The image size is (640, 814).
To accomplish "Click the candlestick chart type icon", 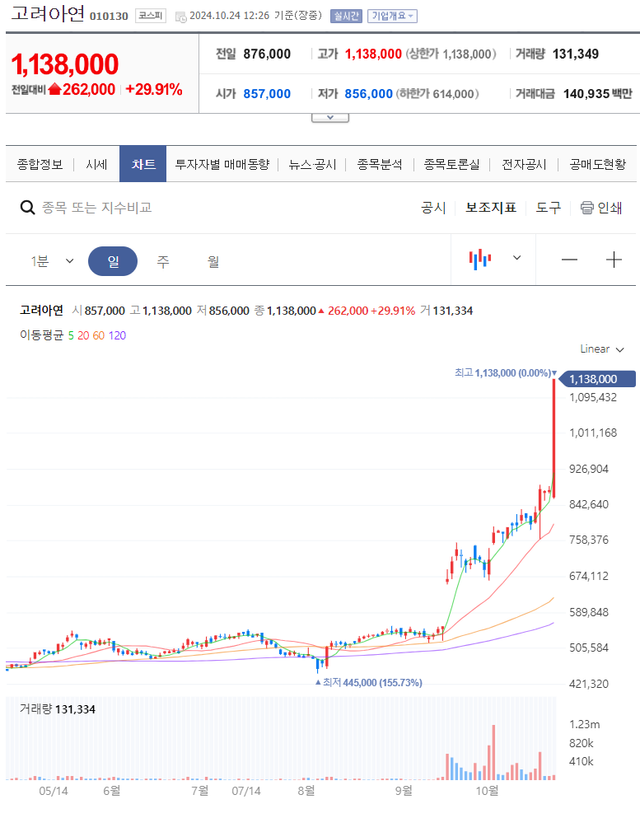I will point(481,259).
